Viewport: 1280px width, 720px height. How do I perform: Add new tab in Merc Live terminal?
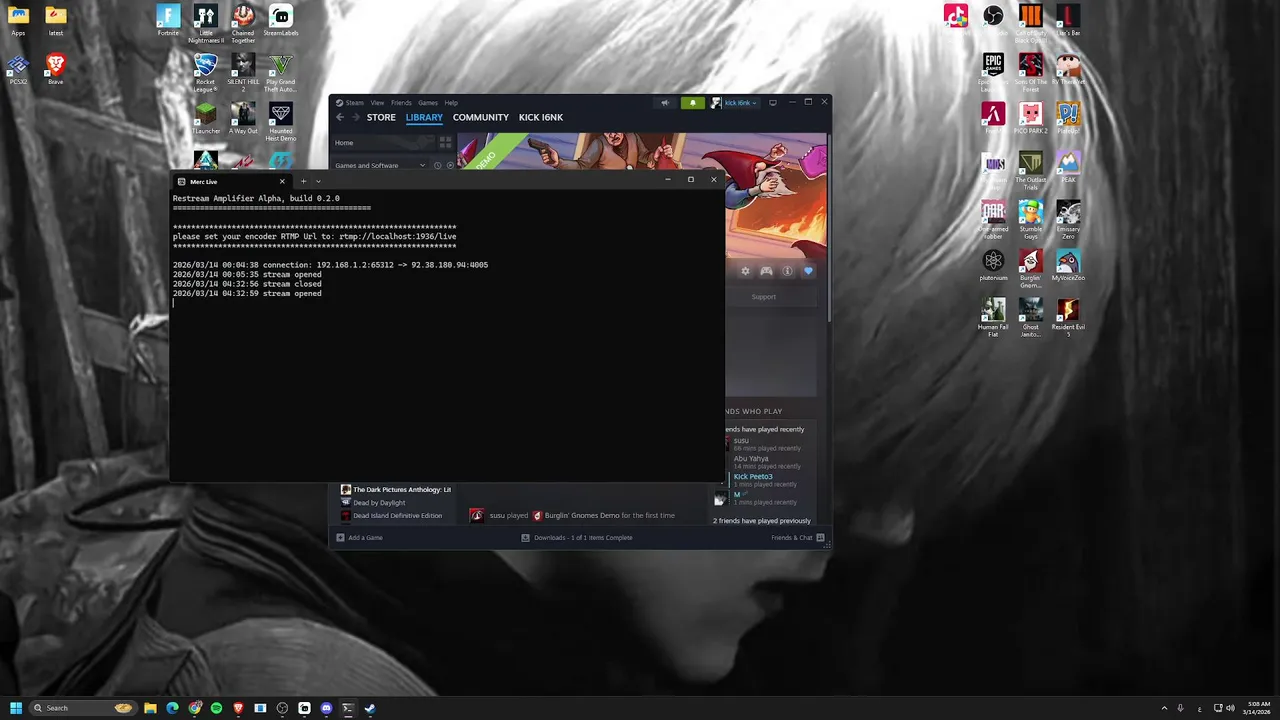[x=303, y=181]
